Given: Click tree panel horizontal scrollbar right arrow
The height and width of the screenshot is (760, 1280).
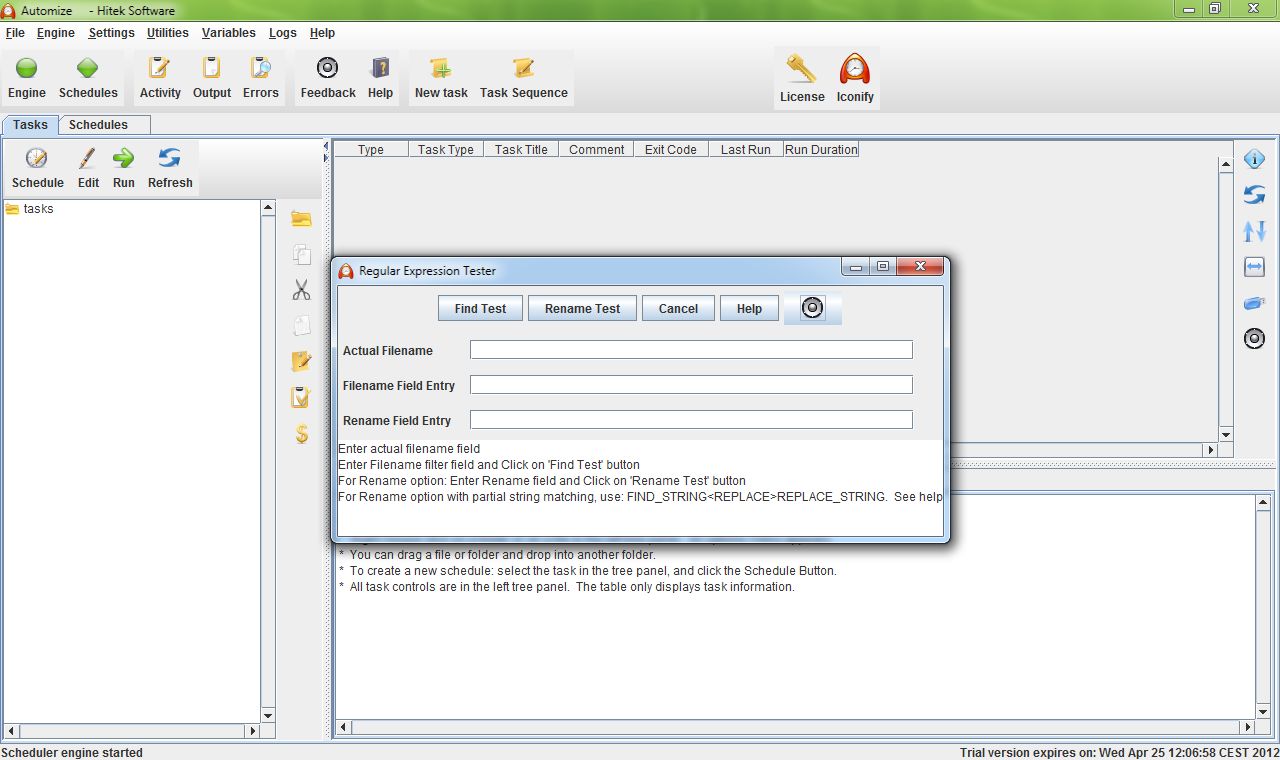Looking at the screenshot, I should [x=253, y=731].
